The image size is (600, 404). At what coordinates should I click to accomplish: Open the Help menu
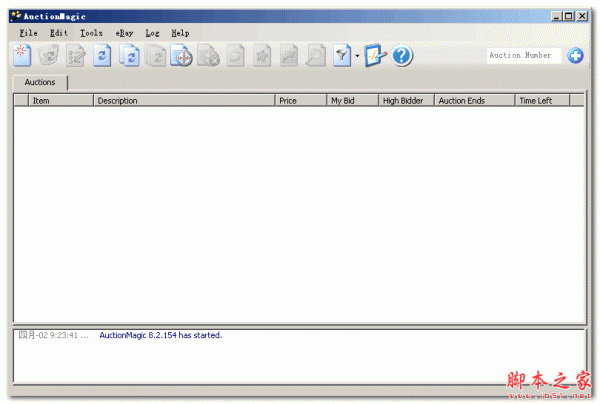pyautogui.click(x=180, y=33)
